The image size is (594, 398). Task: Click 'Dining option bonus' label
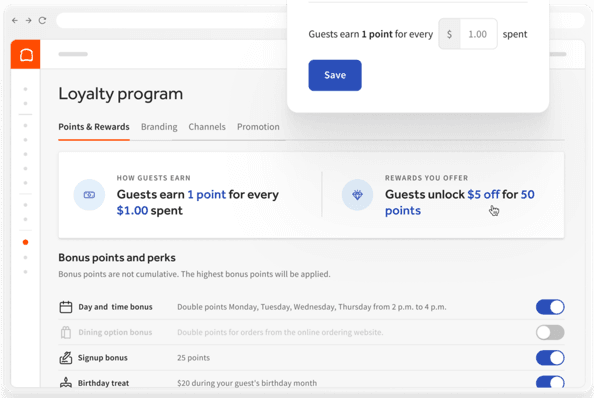point(115,332)
